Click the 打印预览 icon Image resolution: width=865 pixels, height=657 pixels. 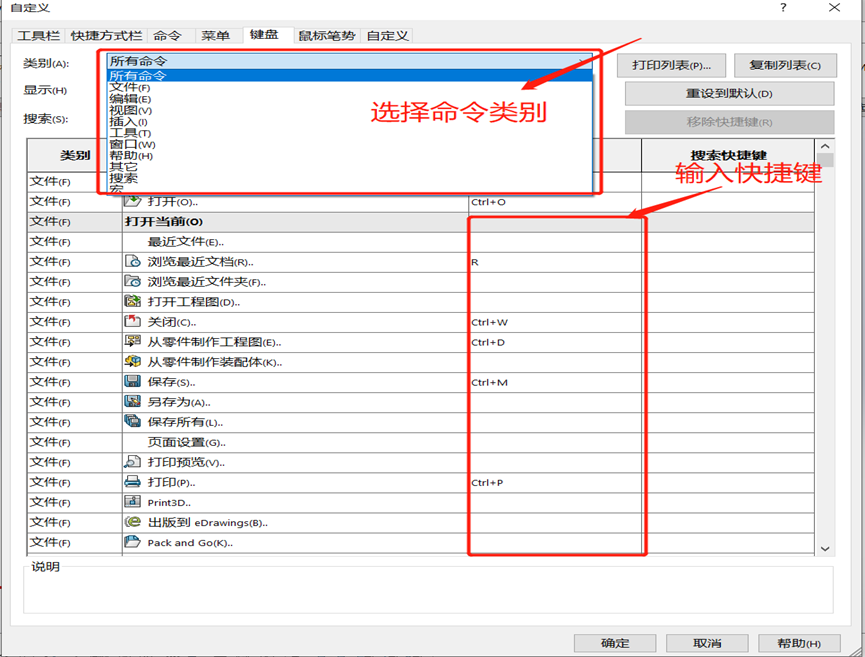132,462
